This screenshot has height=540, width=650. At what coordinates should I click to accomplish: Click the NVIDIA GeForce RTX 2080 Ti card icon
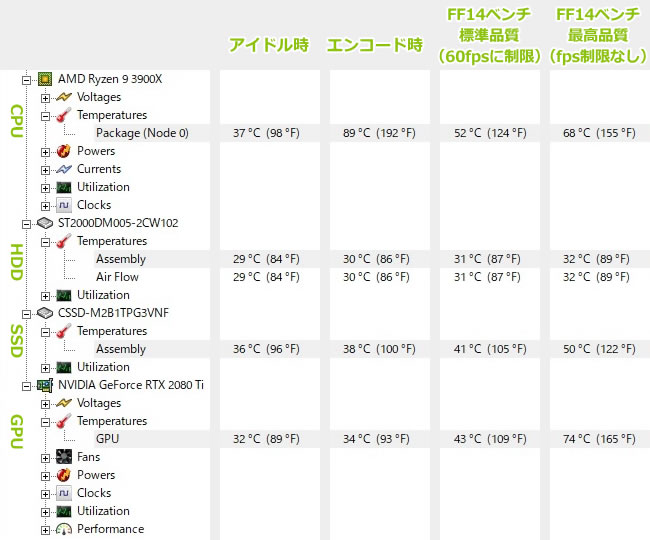pyautogui.click(x=45, y=385)
